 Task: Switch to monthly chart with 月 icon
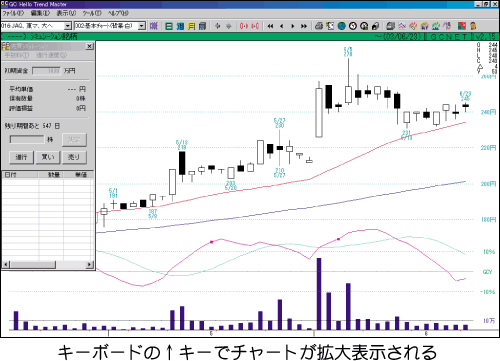click(x=191, y=26)
